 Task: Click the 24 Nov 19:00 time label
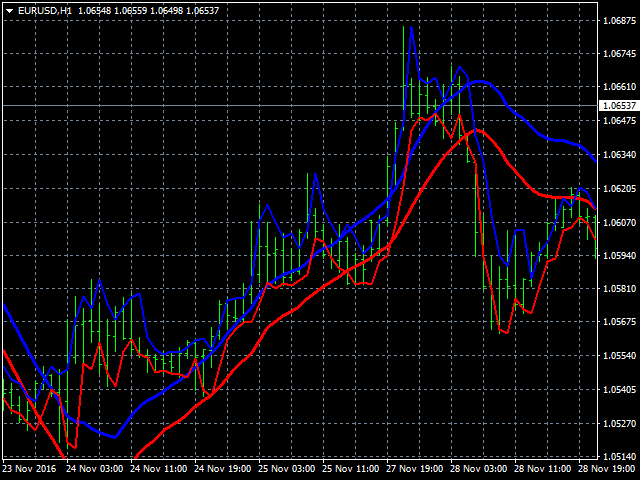(222, 468)
